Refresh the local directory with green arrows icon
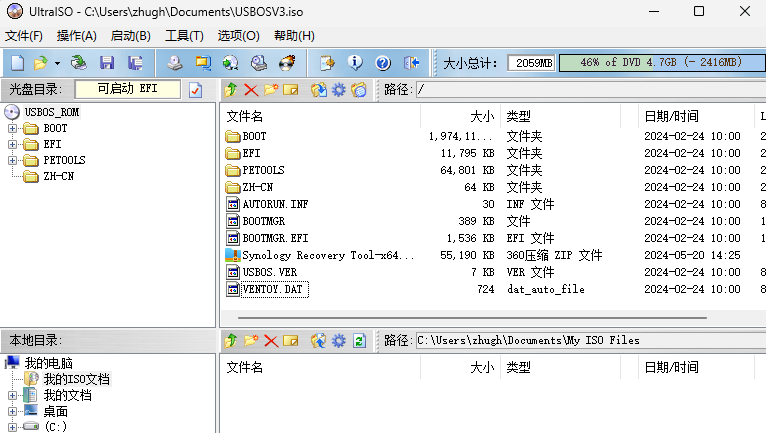The width and height of the screenshot is (766, 433). [360, 341]
